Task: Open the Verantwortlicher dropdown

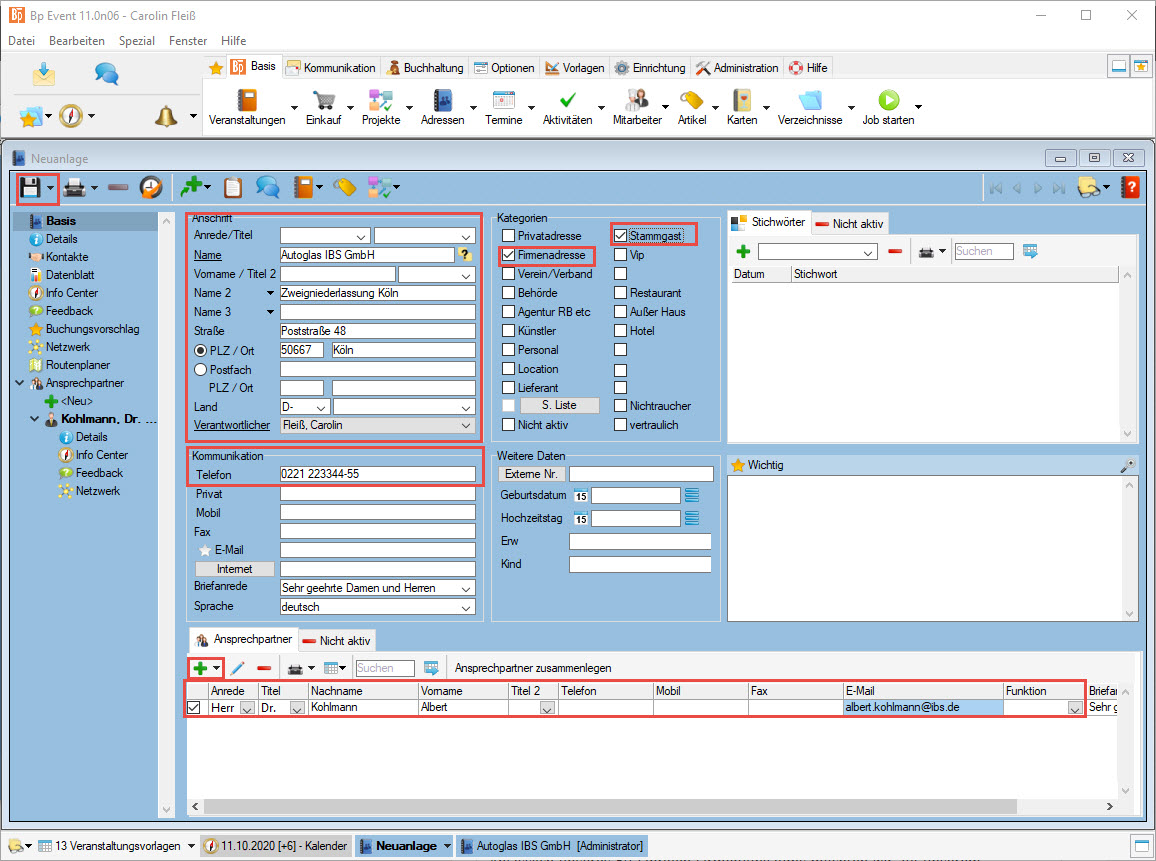Action: pyautogui.click(x=465, y=426)
